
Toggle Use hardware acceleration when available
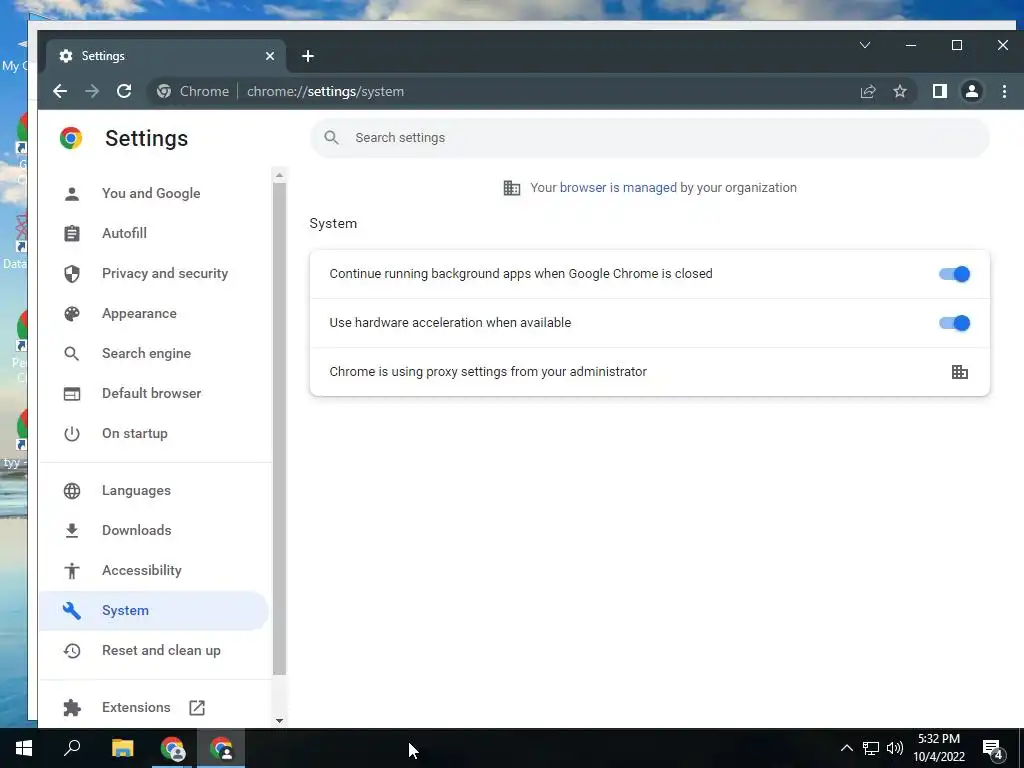tap(954, 323)
